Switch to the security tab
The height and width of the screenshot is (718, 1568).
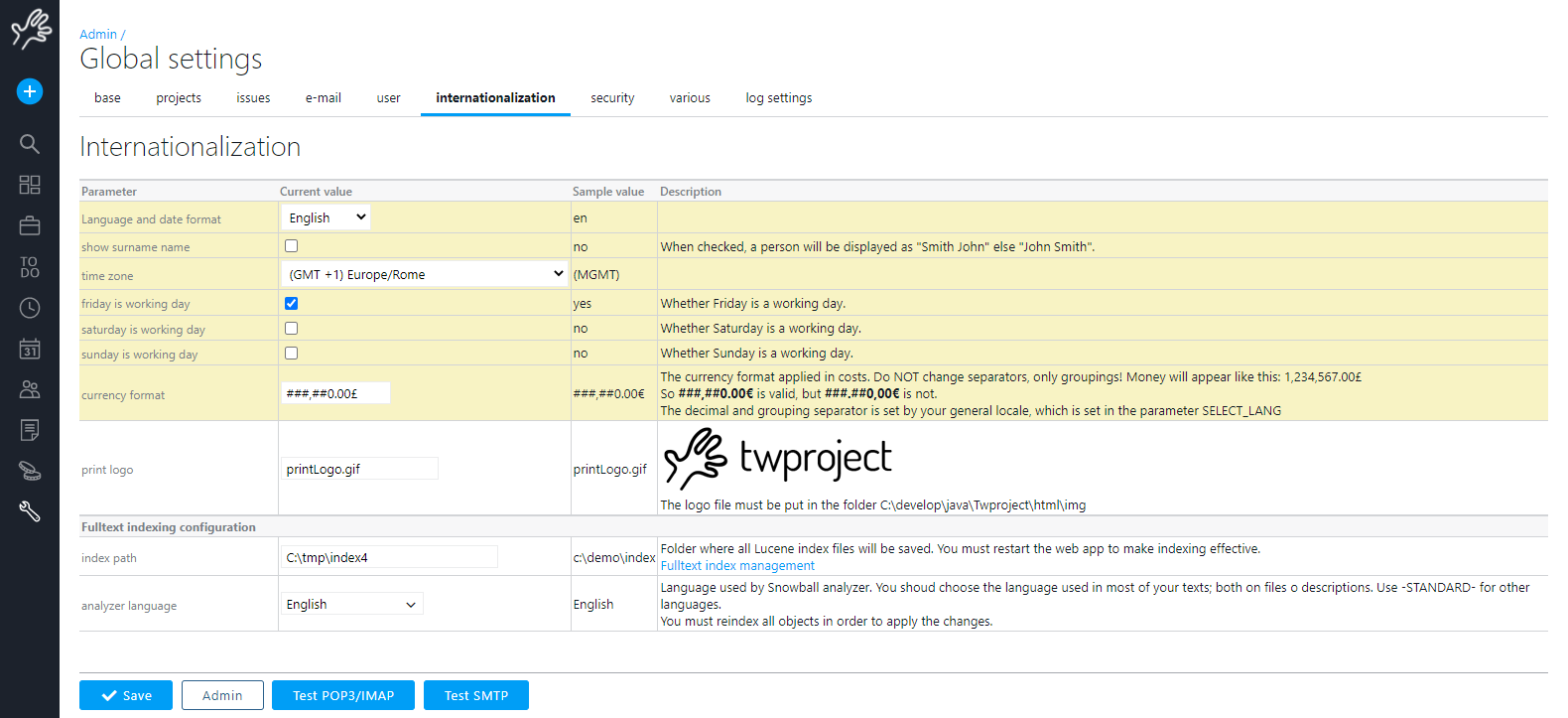tap(612, 98)
